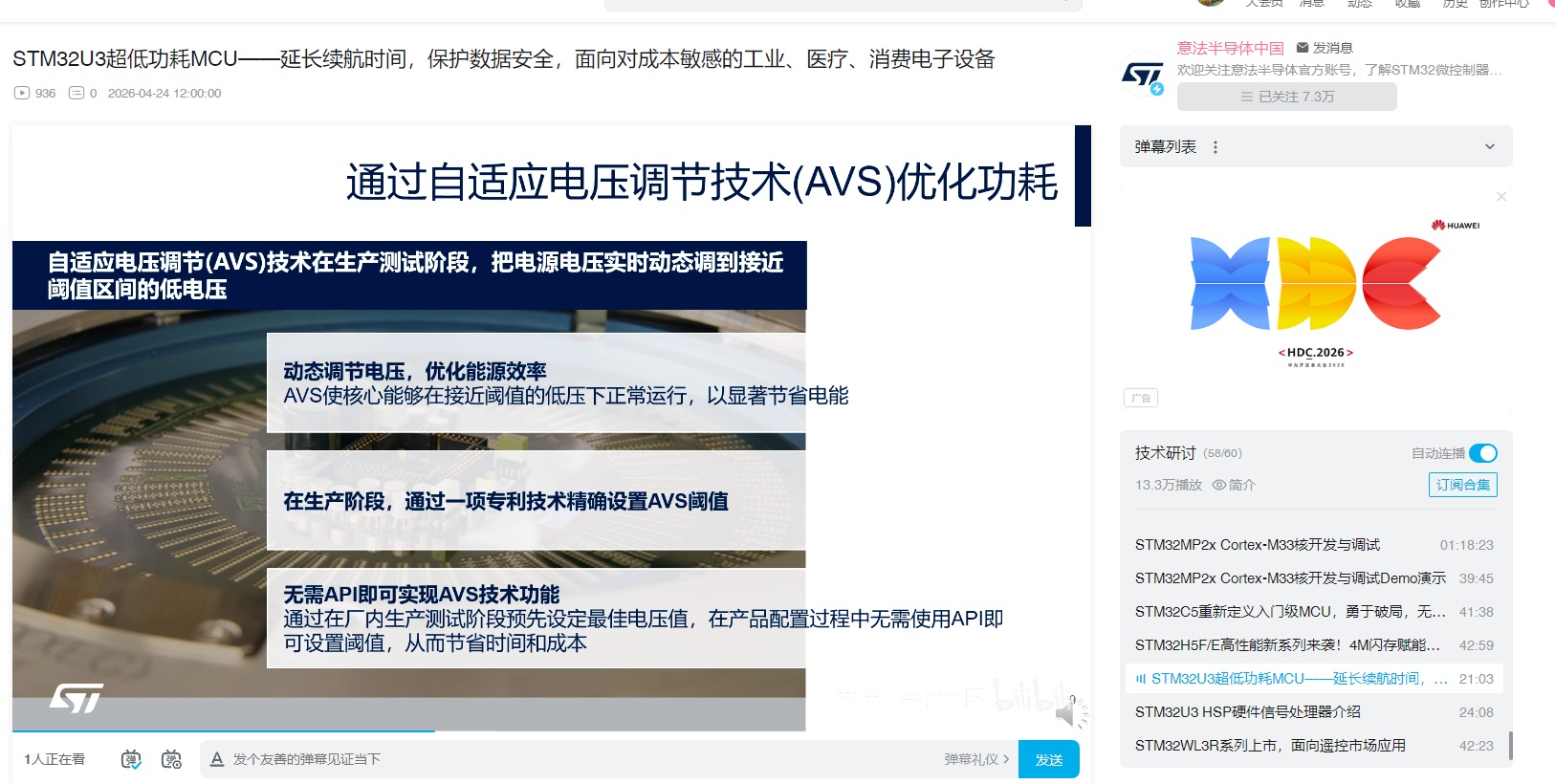Play STM32MP2x Cortex-M33核开发与调试Demo演示 video

click(x=1314, y=578)
